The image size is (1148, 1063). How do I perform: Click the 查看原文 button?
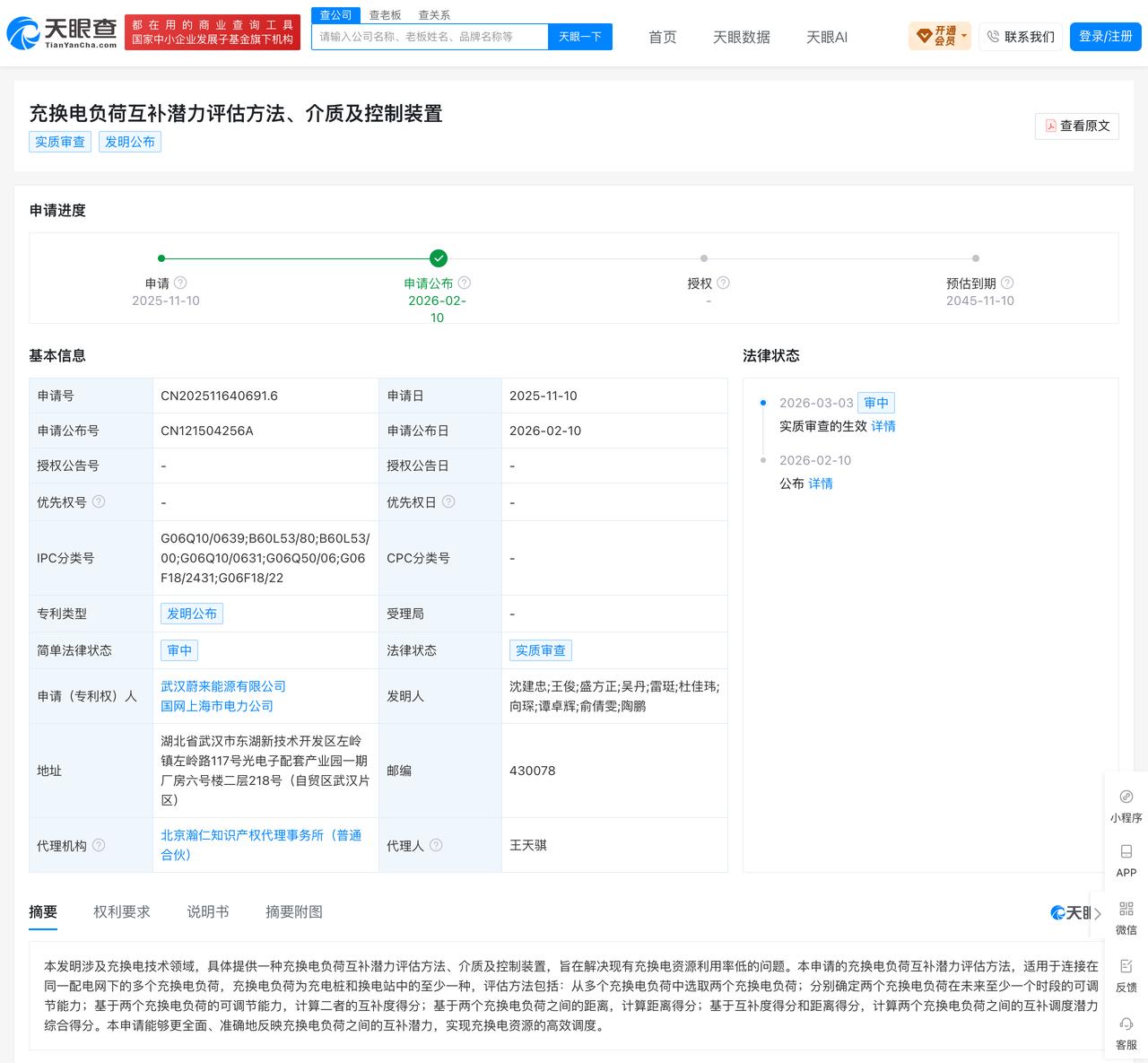pyautogui.click(x=1077, y=126)
